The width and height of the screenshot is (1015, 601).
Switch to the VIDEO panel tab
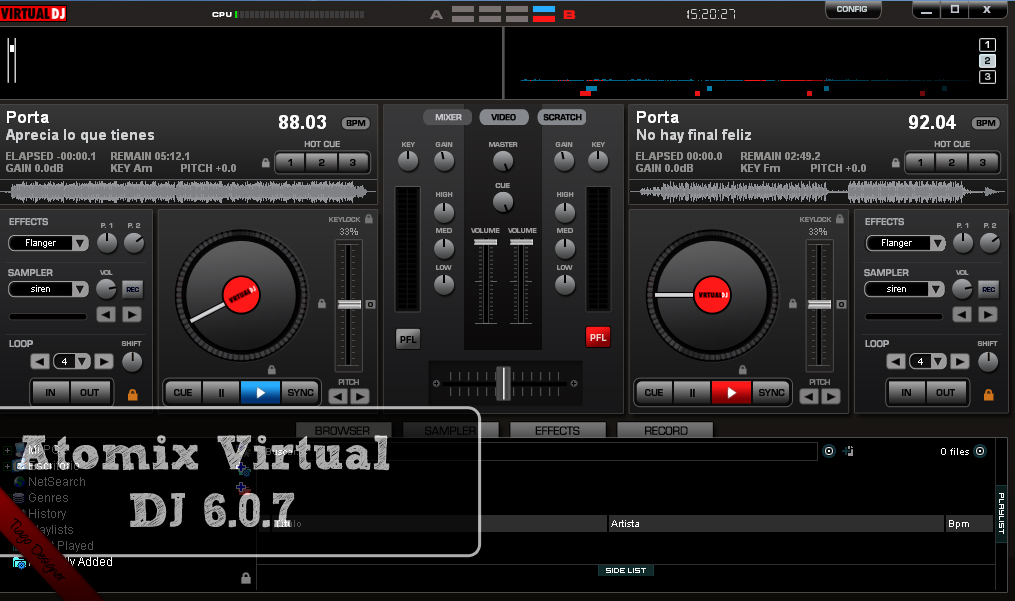click(x=504, y=117)
